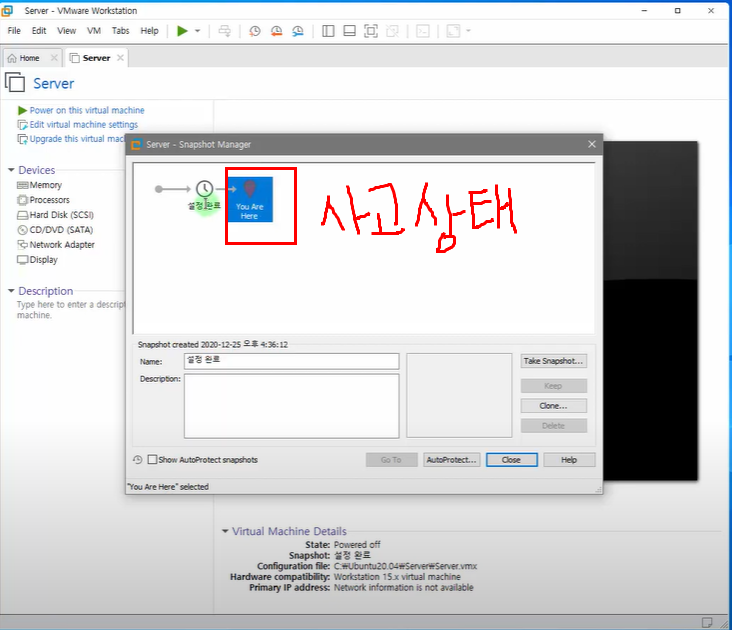This screenshot has width=732, height=630.
Task: Click the Clone... button
Action: point(554,406)
